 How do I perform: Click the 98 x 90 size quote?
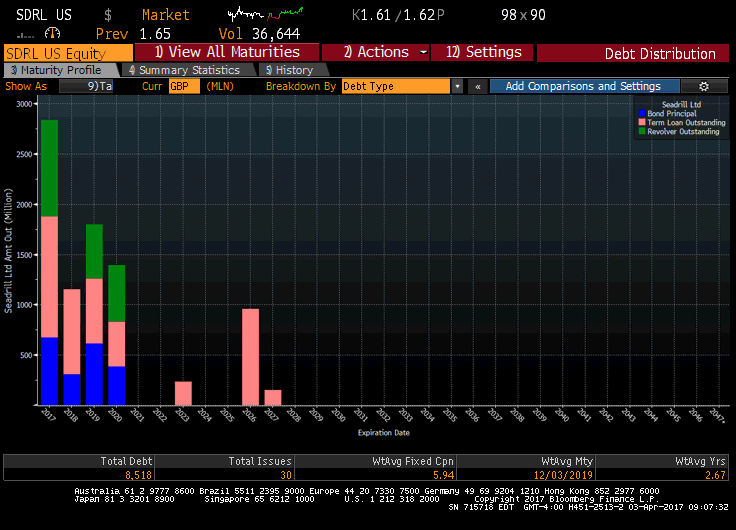[x=523, y=15]
